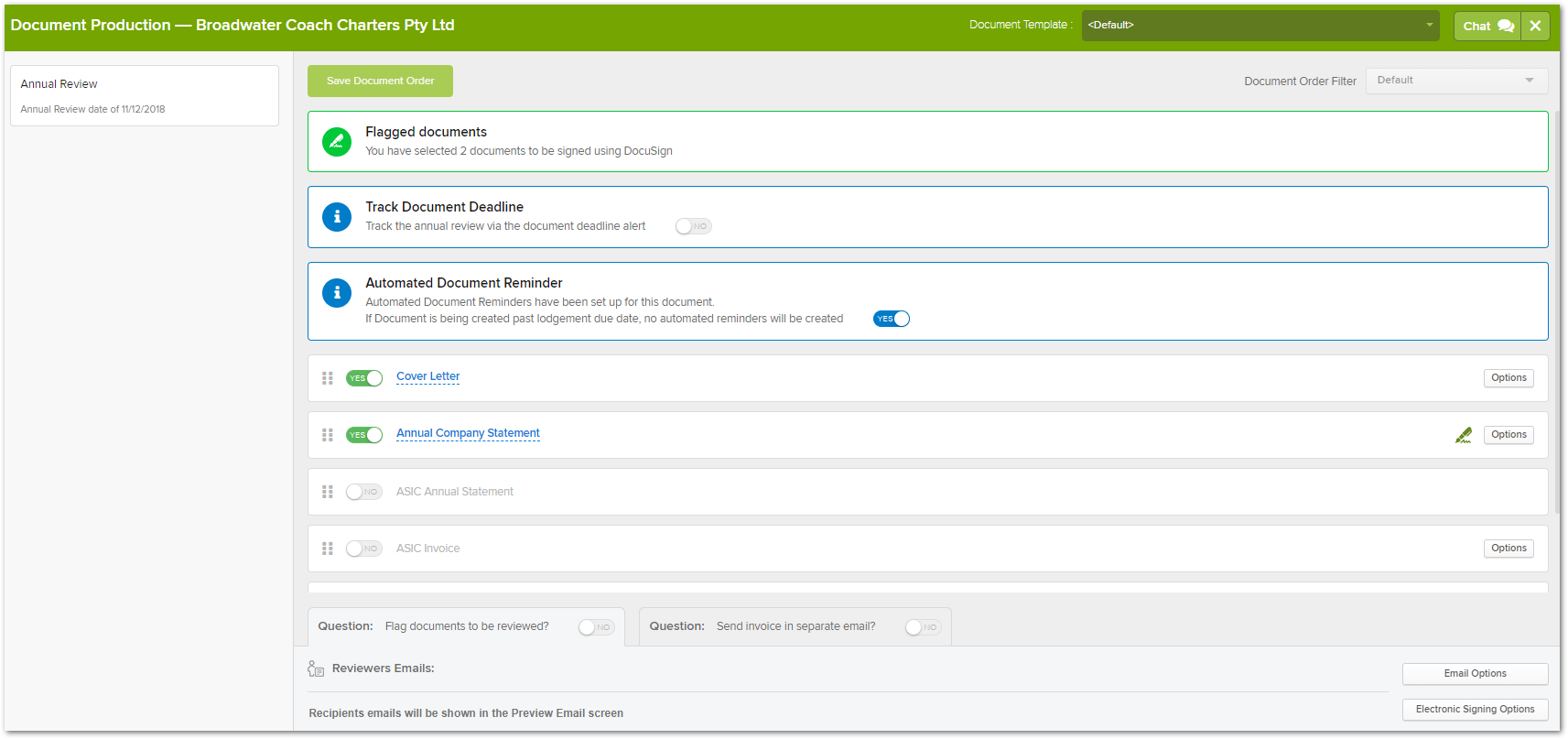Click the green Flagged documents signing icon

(x=337, y=142)
